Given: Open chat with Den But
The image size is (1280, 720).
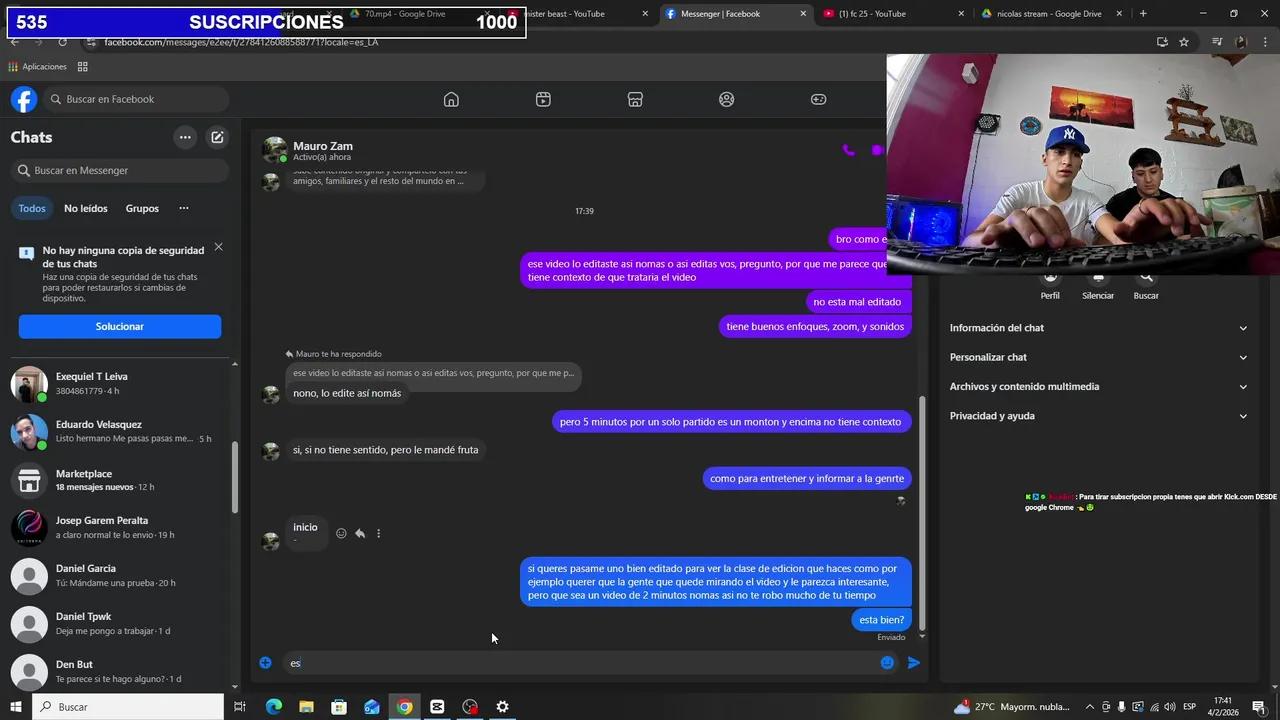Looking at the screenshot, I should point(118,671).
